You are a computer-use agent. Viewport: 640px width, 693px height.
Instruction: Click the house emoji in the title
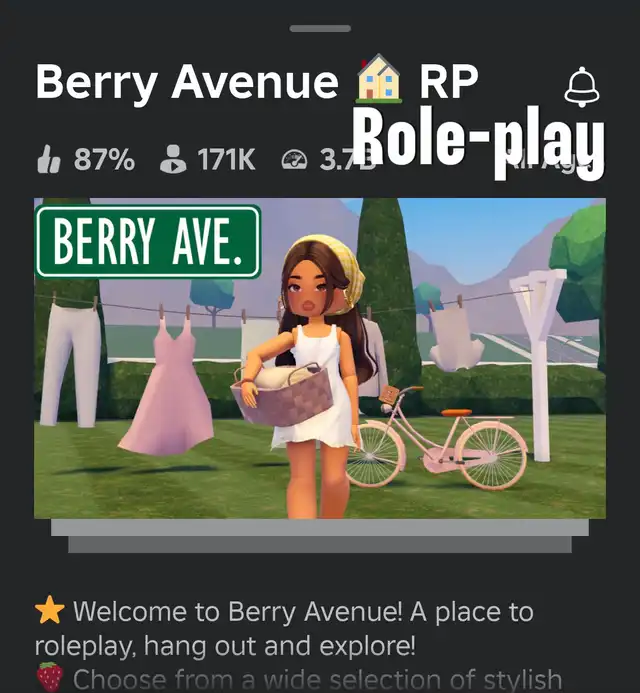point(379,79)
